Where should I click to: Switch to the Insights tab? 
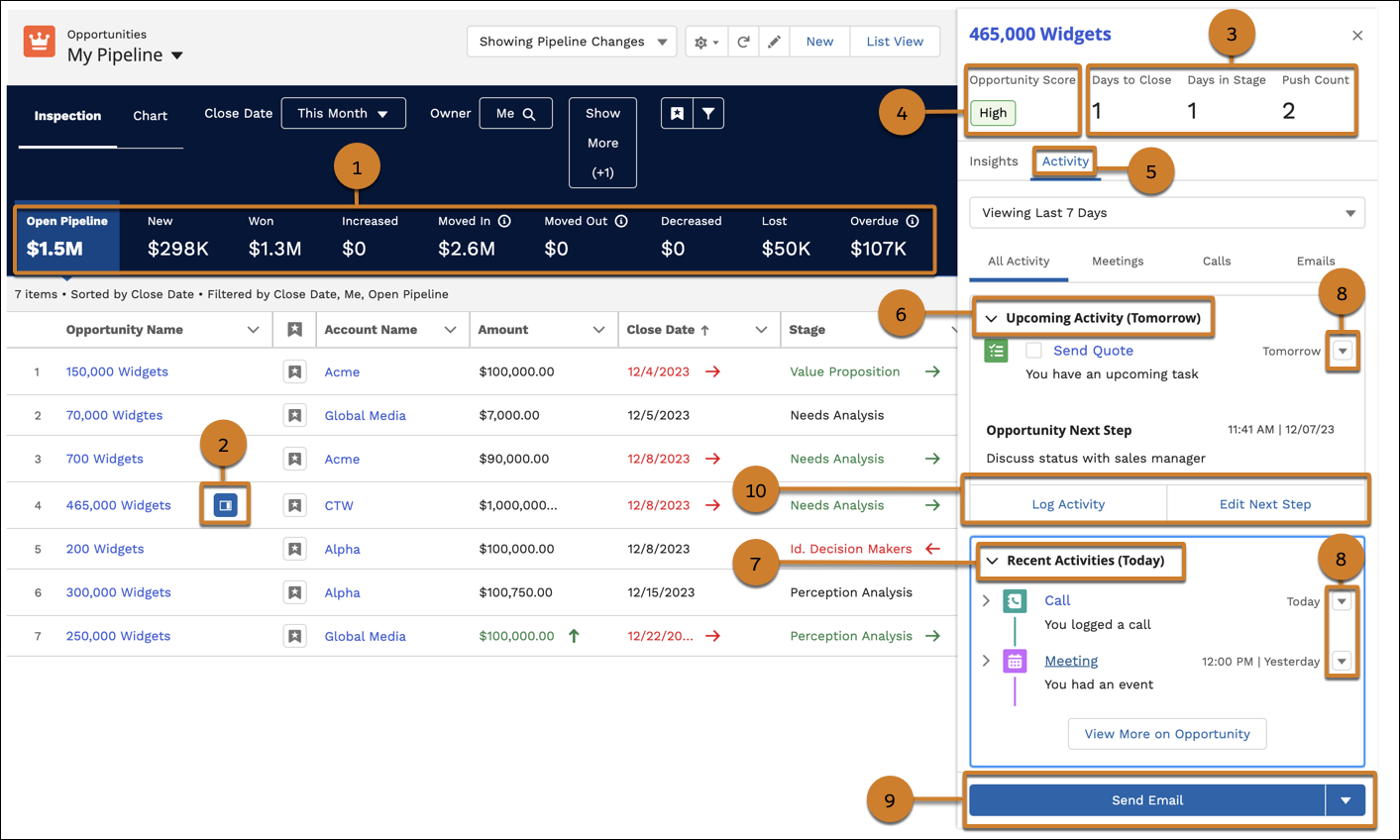coord(994,161)
